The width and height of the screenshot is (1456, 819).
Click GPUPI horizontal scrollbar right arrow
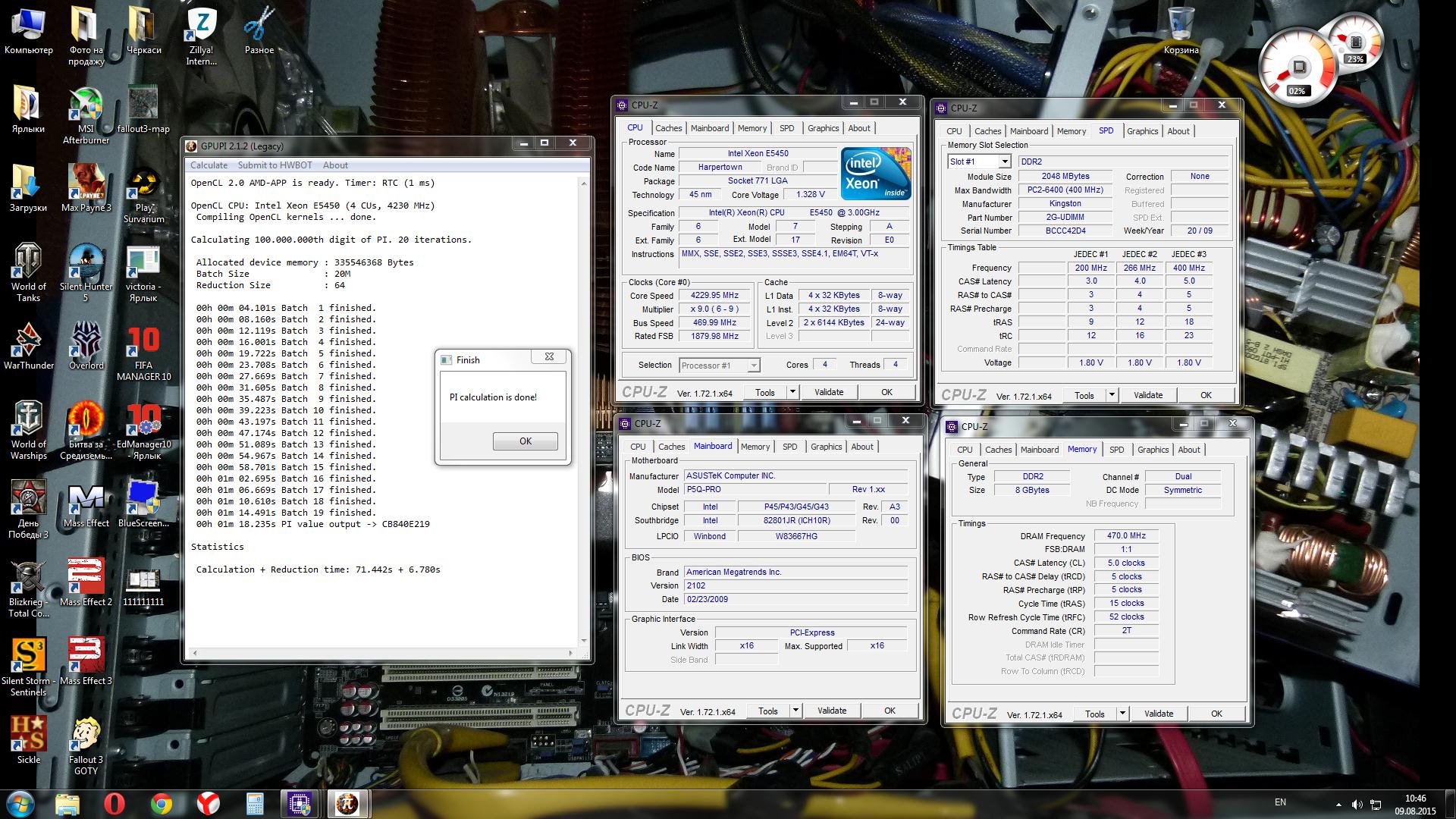click(570, 652)
